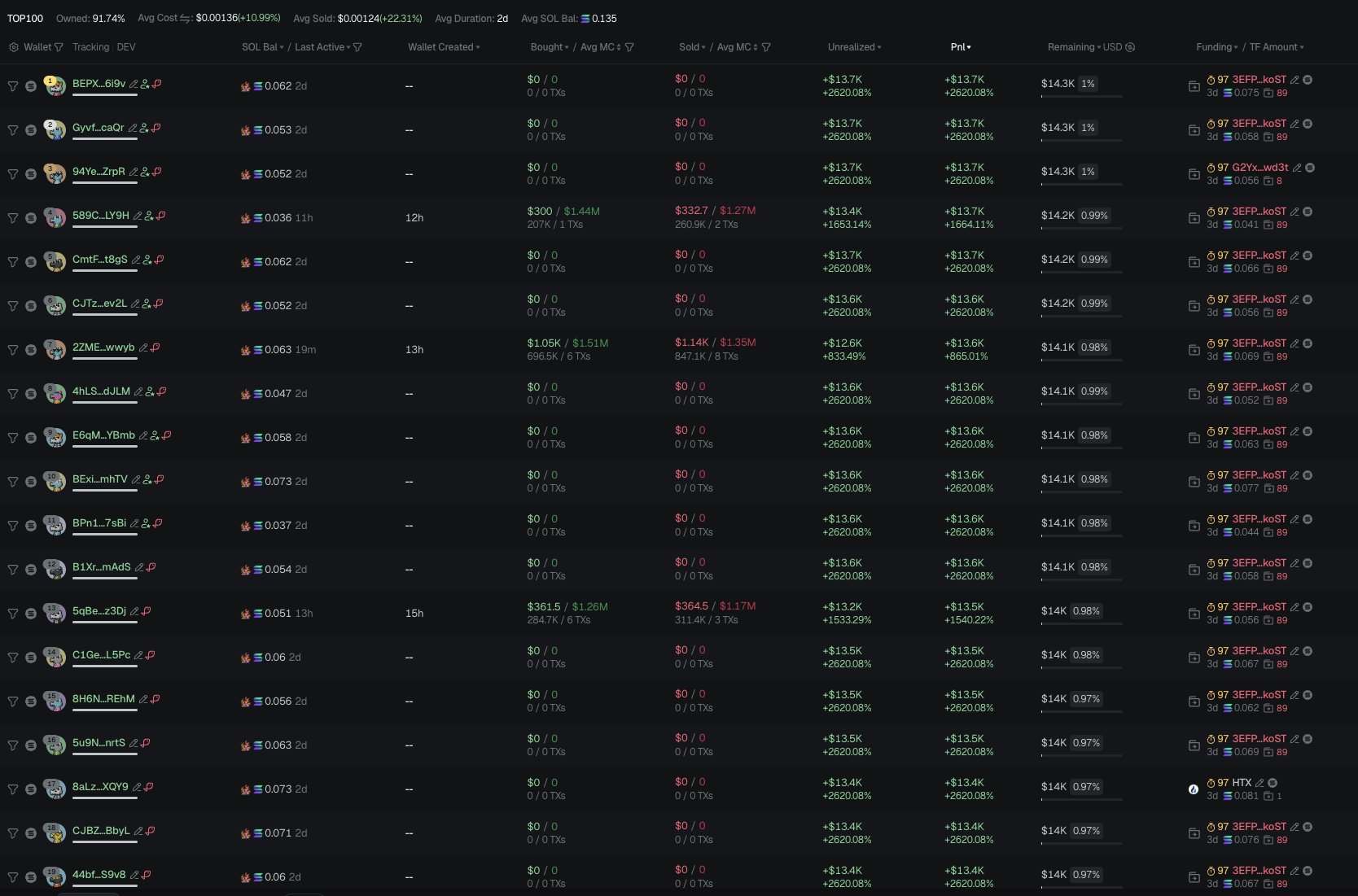Switch to the Tracking tab

coord(90,47)
